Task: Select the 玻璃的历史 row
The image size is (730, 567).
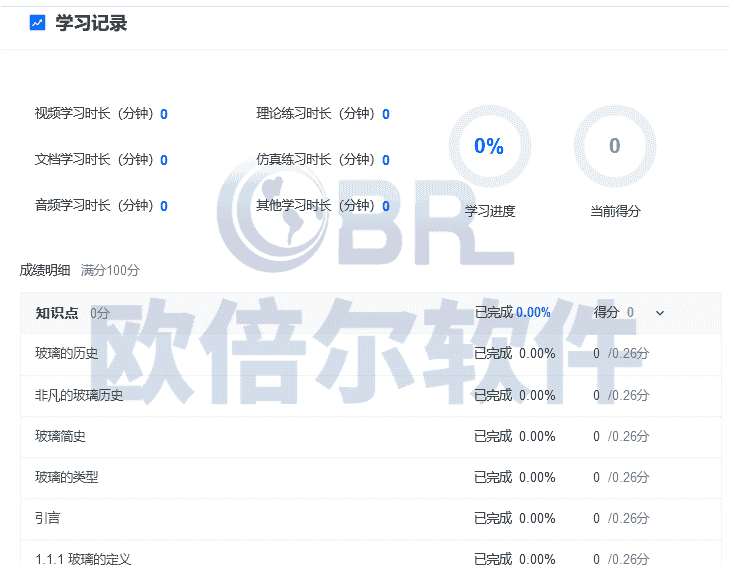Action: tap(66, 353)
